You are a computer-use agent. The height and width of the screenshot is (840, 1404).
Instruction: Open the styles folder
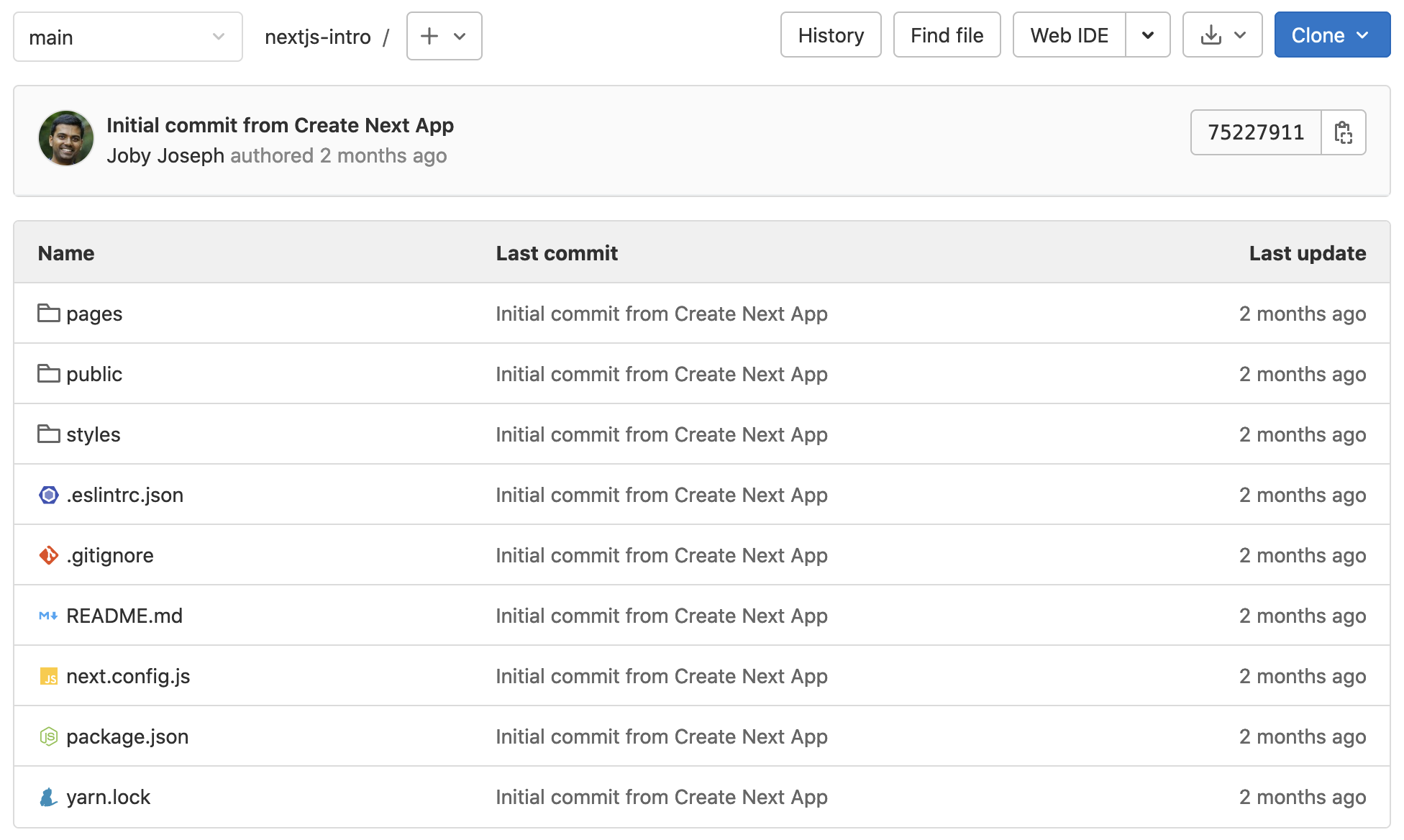click(x=93, y=434)
